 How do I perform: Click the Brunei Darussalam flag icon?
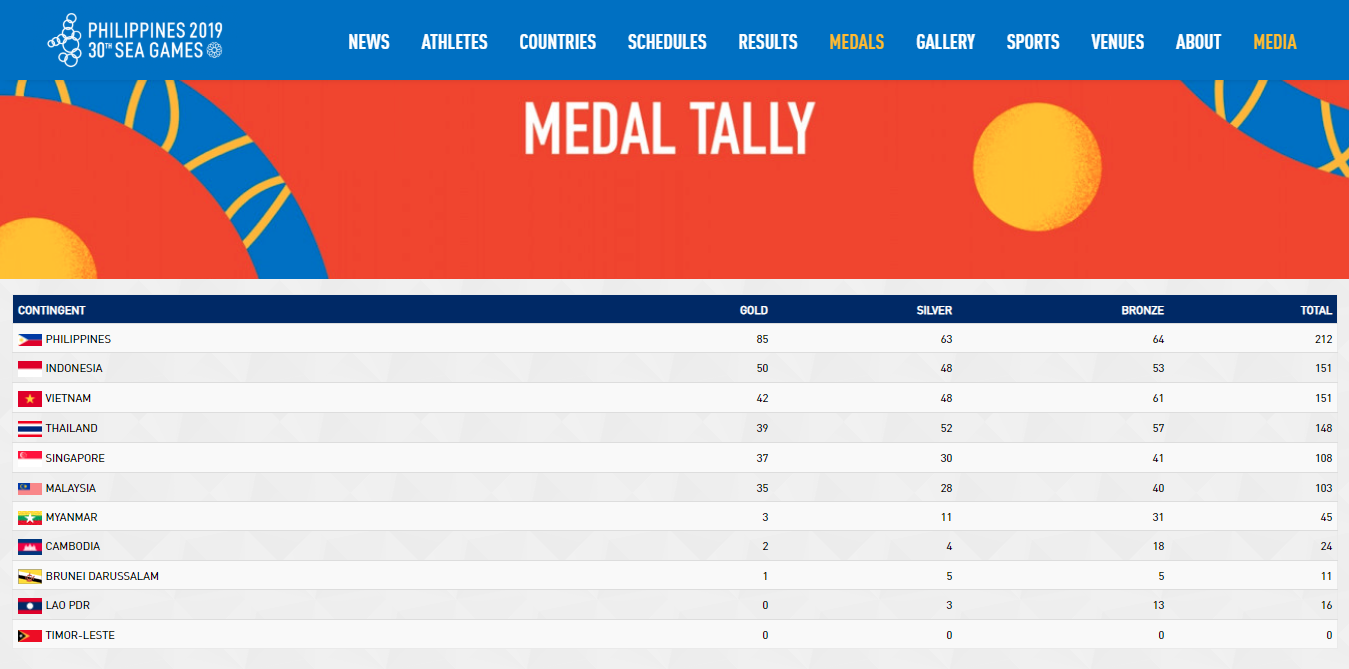30,576
